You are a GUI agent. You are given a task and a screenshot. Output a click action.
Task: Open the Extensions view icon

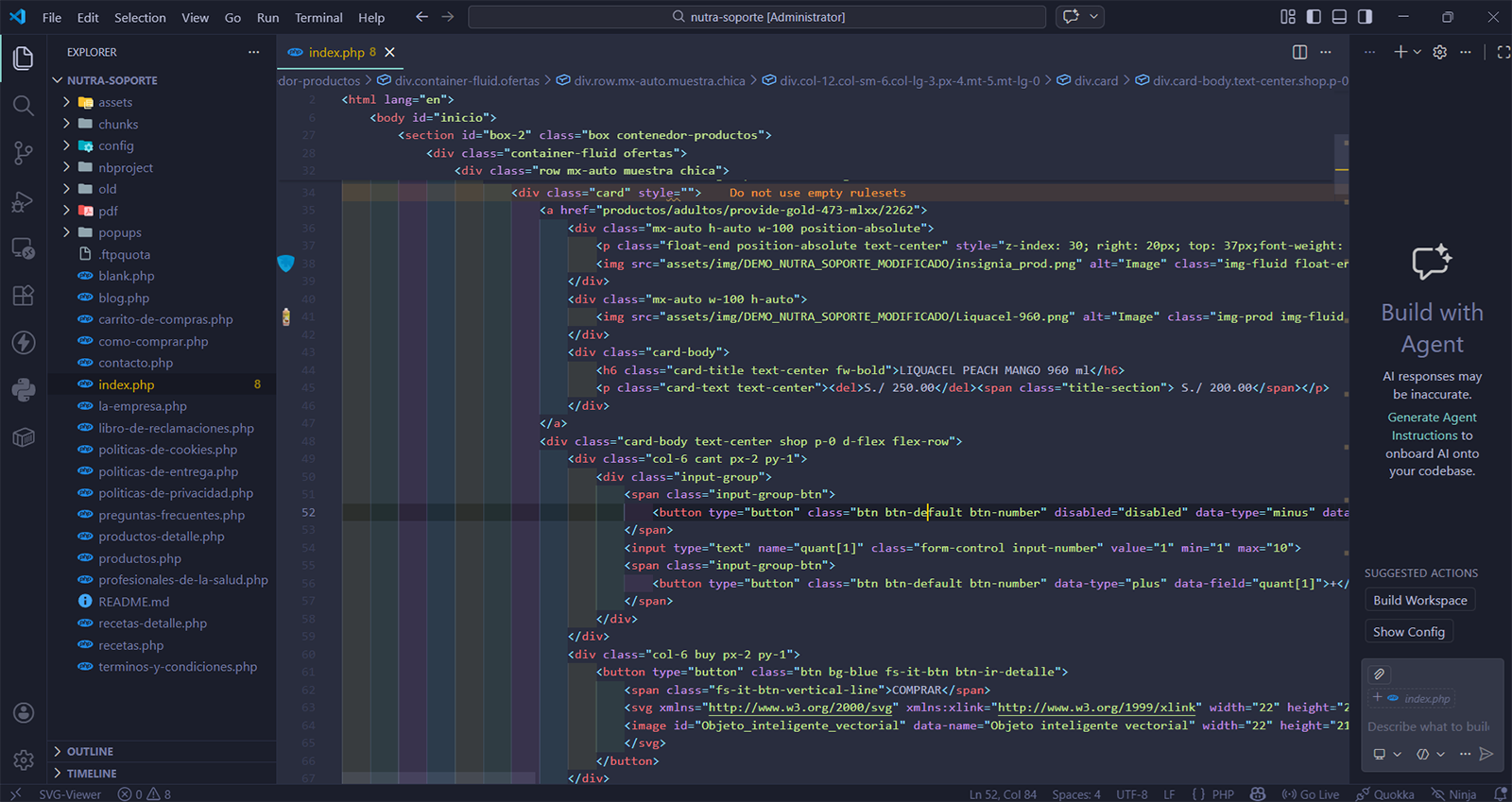coord(24,296)
